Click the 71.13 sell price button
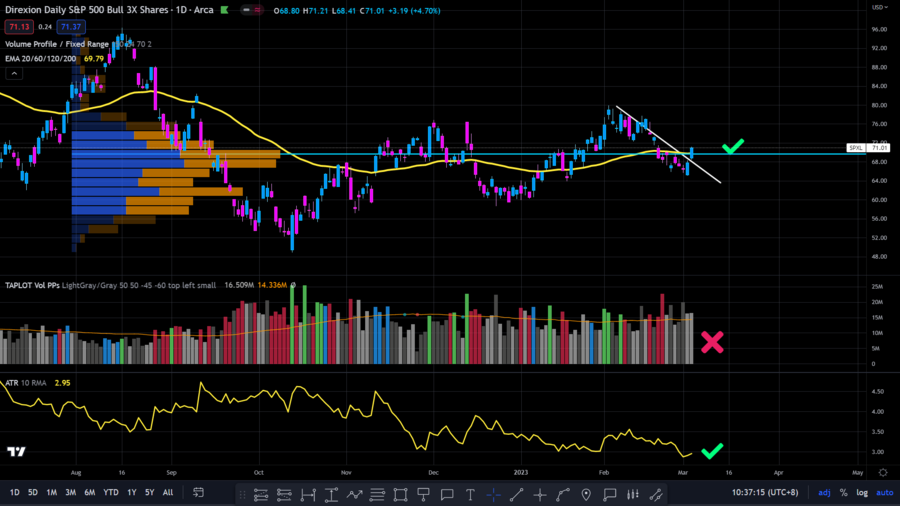 (x=17, y=27)
